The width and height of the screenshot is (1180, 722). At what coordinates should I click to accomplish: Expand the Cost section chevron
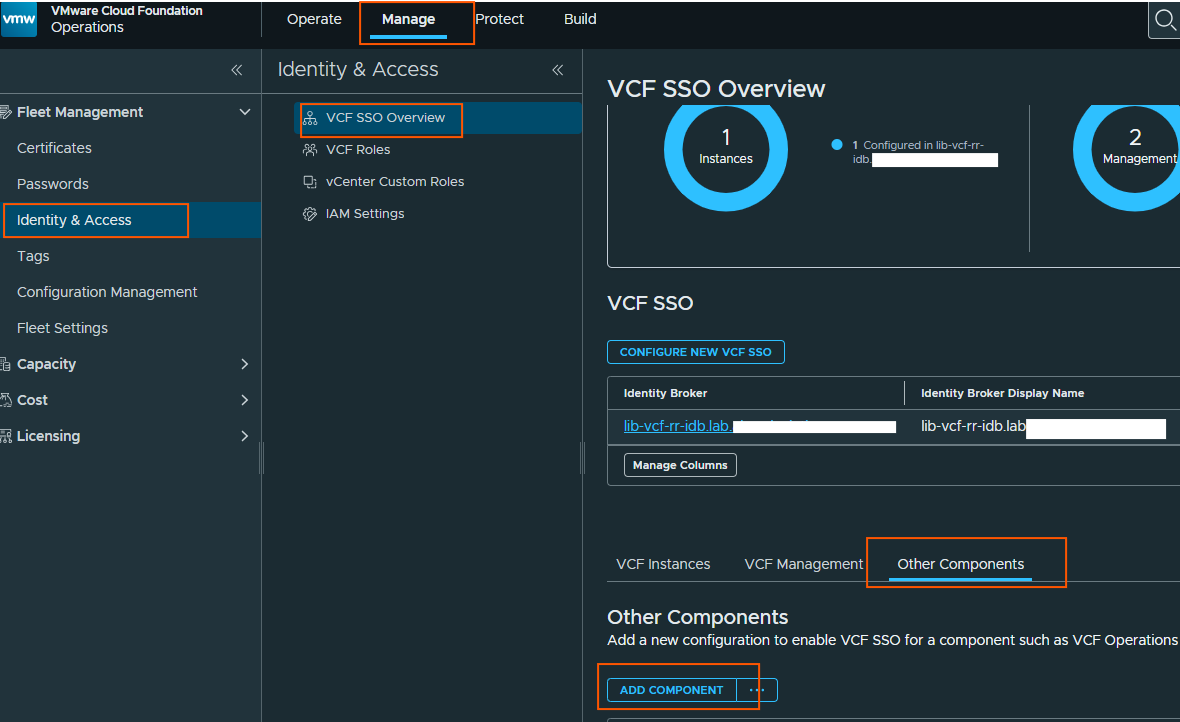pyautogui.click(x=245, y=401)
